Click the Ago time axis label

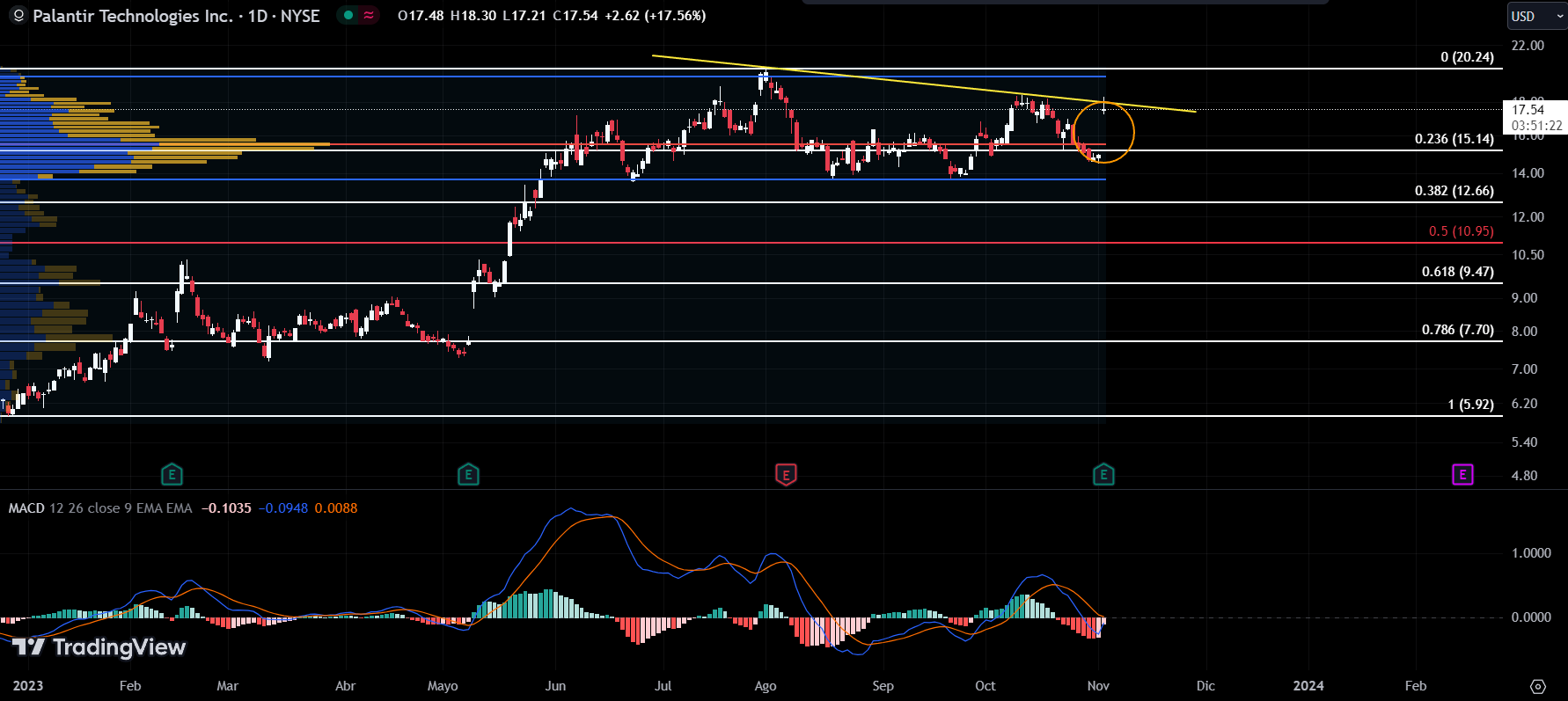point(766,686)
